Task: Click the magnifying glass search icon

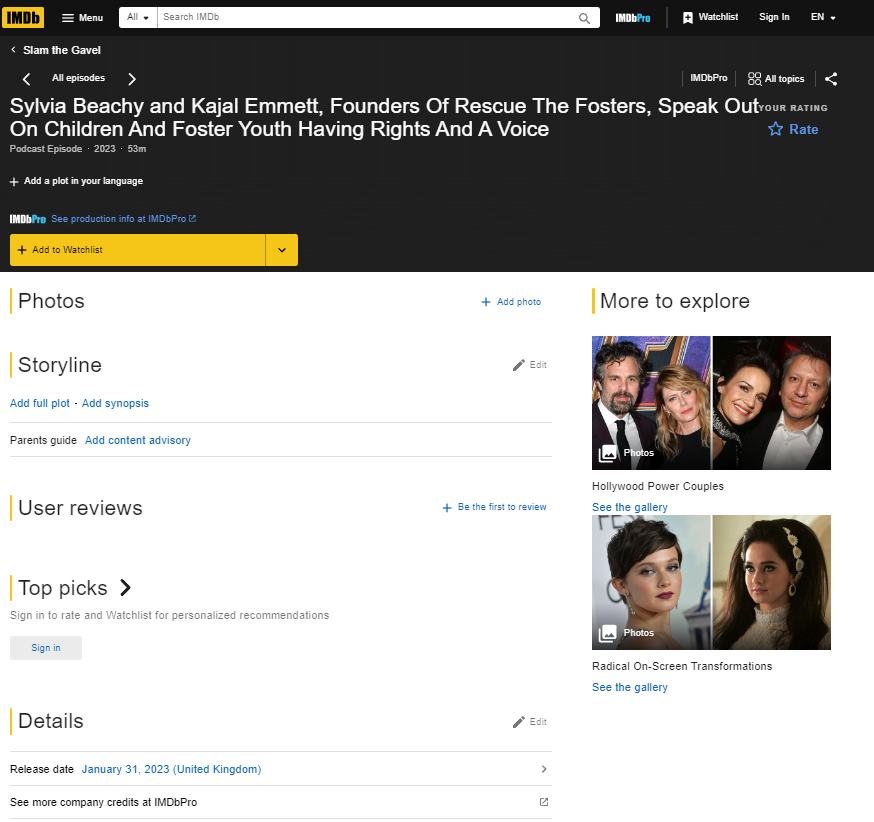Action: click(584, 18)
